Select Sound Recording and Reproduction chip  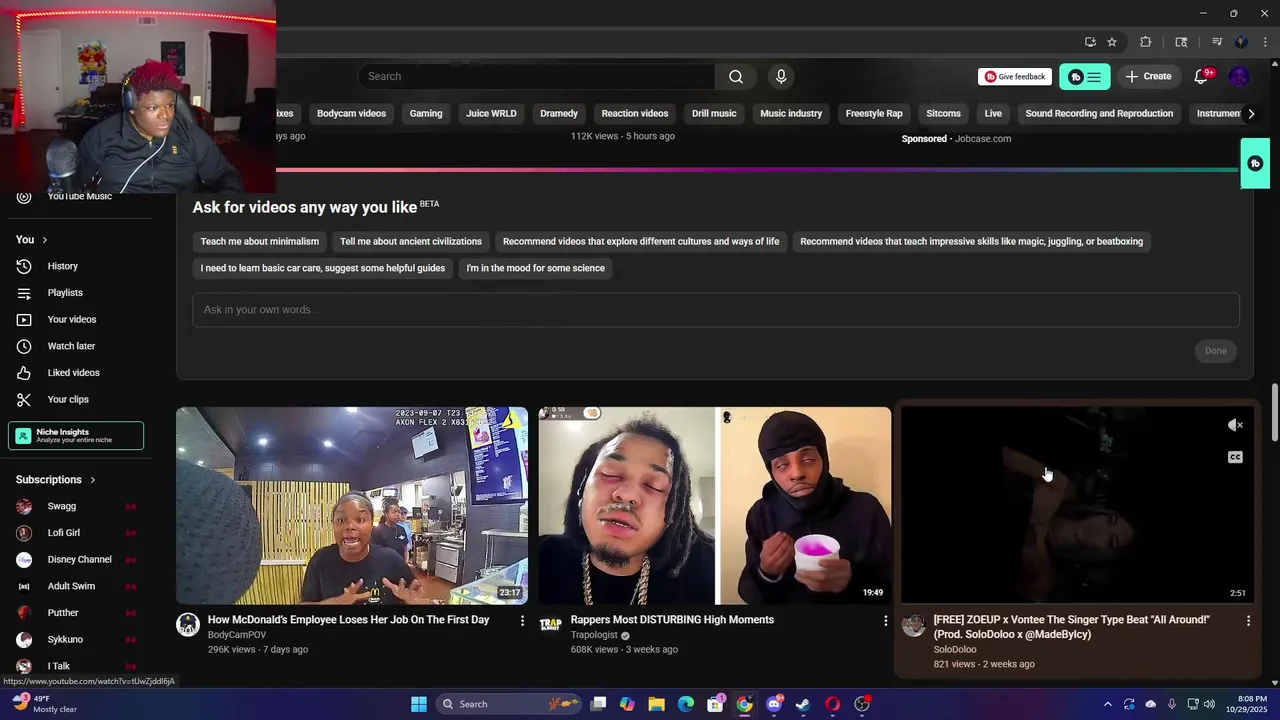(x=1099, y=114)
